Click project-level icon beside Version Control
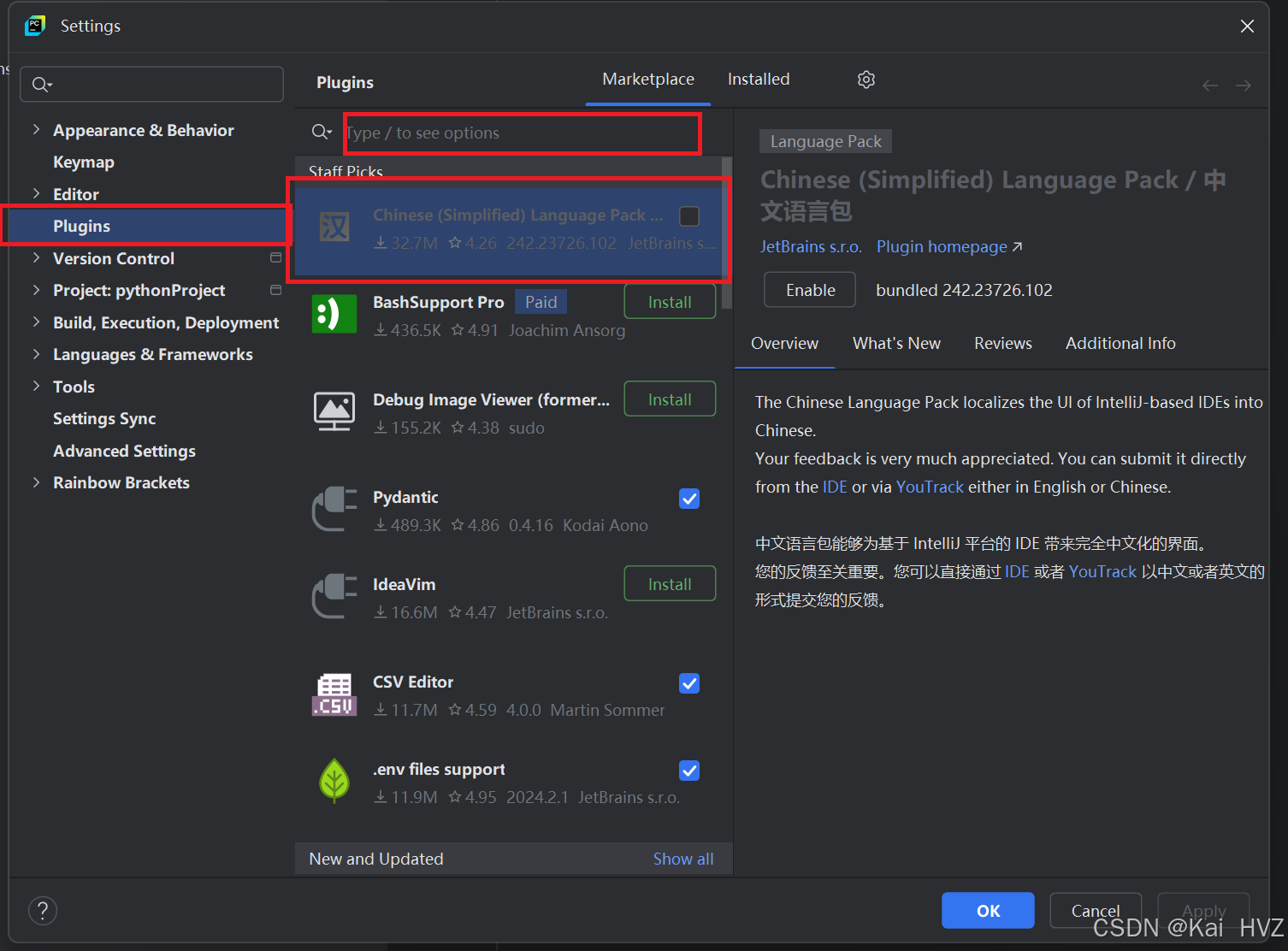The image size is (1288, 951). pos(275,257)
